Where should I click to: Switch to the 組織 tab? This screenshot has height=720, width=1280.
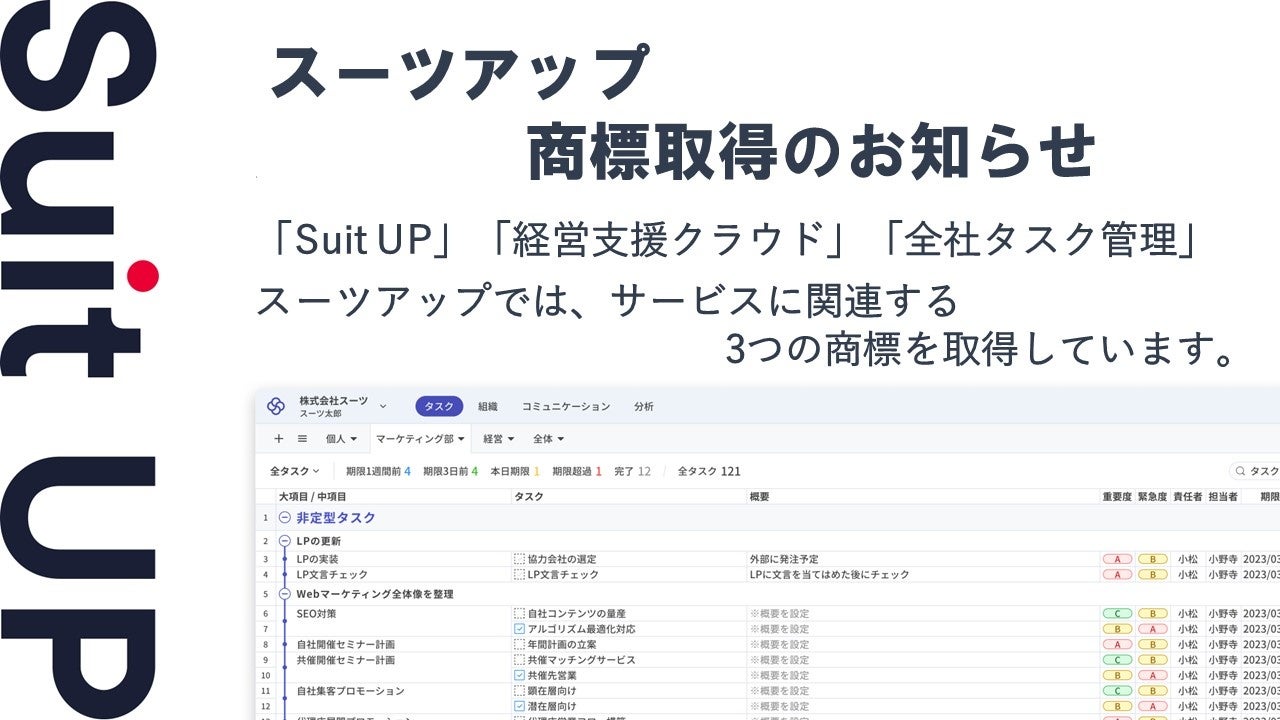click(488, 407)
